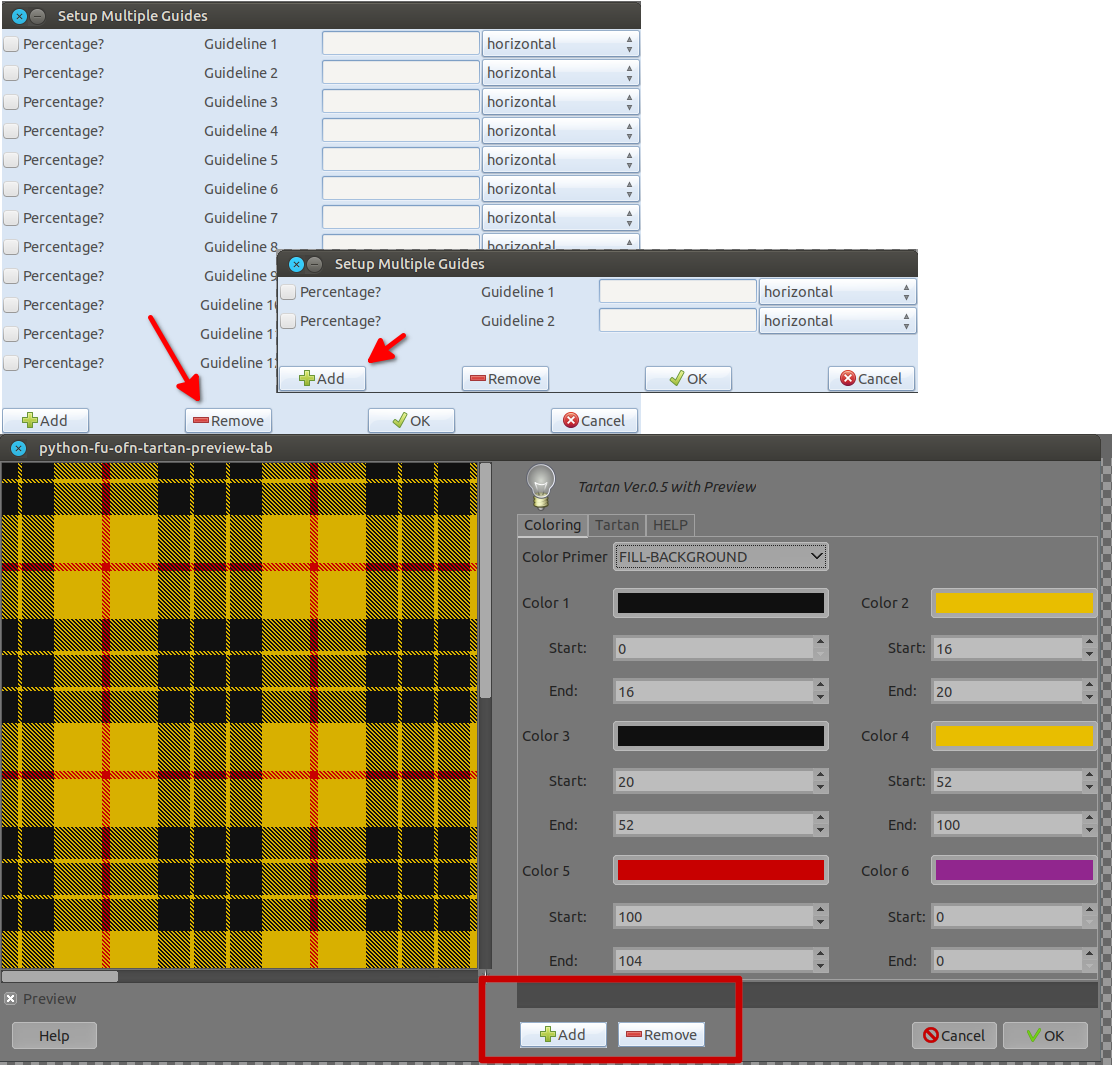This screenshot has height=1065, width=1112.
Task: Open horizontal dropdown for Guideline 2 in back window
Action: 560,73
